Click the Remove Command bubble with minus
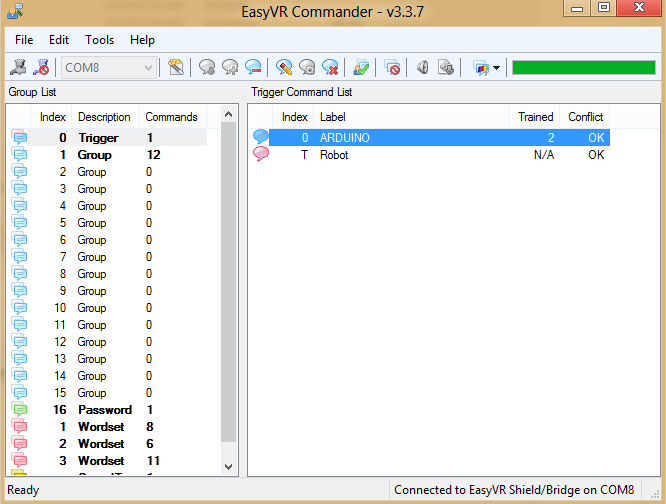666x504 pixels. (x=253, y=68)
